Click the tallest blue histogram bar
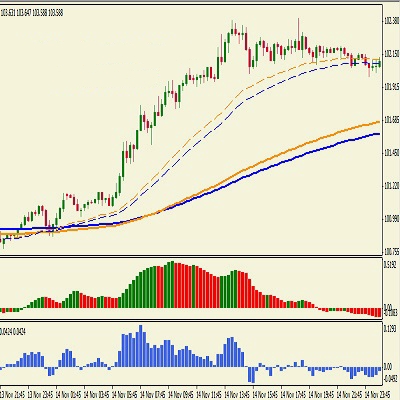 pyautogui.click(x=141, y=346)
